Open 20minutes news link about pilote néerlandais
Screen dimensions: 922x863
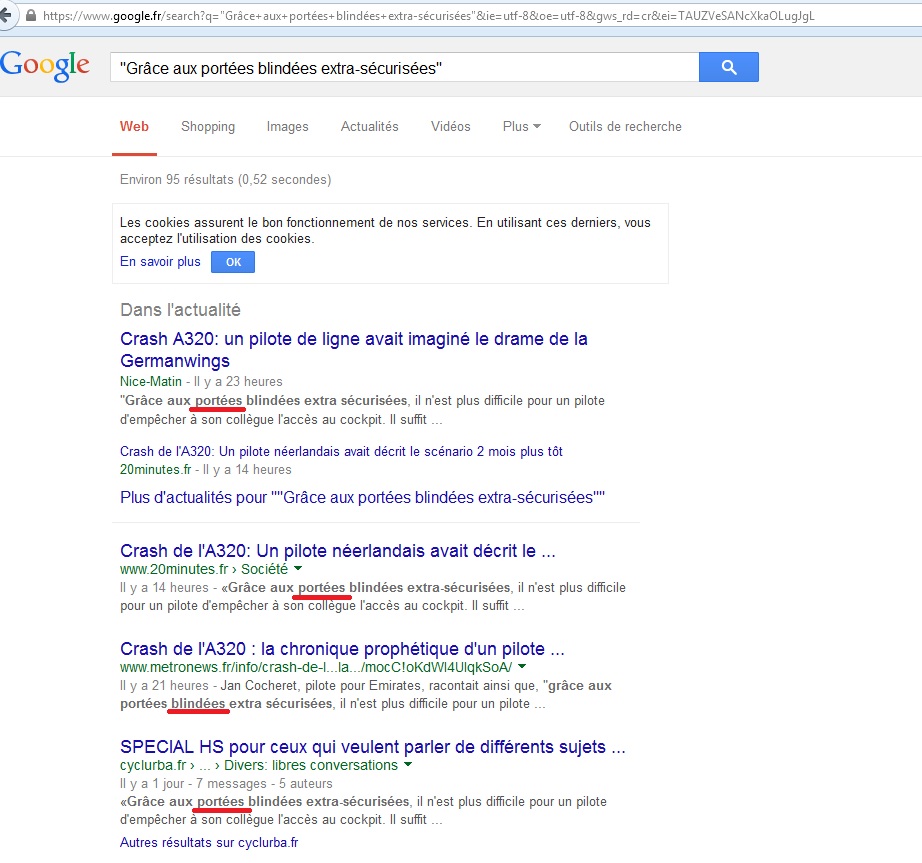[x=341, y=451]
